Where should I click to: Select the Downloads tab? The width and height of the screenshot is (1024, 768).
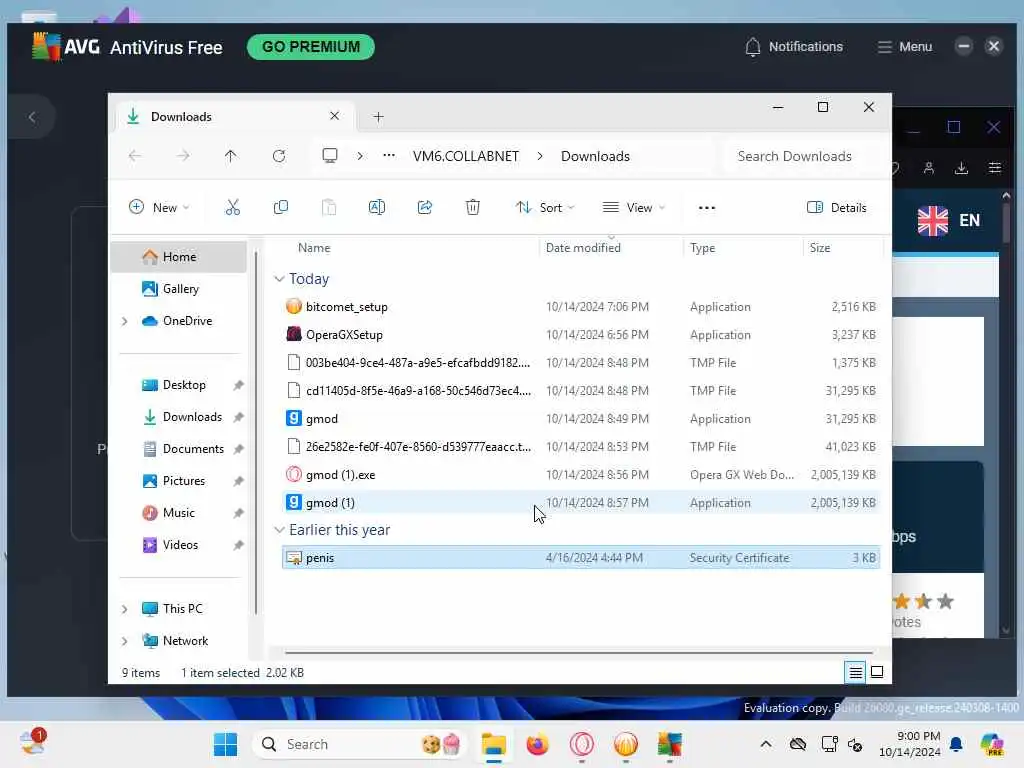pyautogui.click(x=234, y=117)
